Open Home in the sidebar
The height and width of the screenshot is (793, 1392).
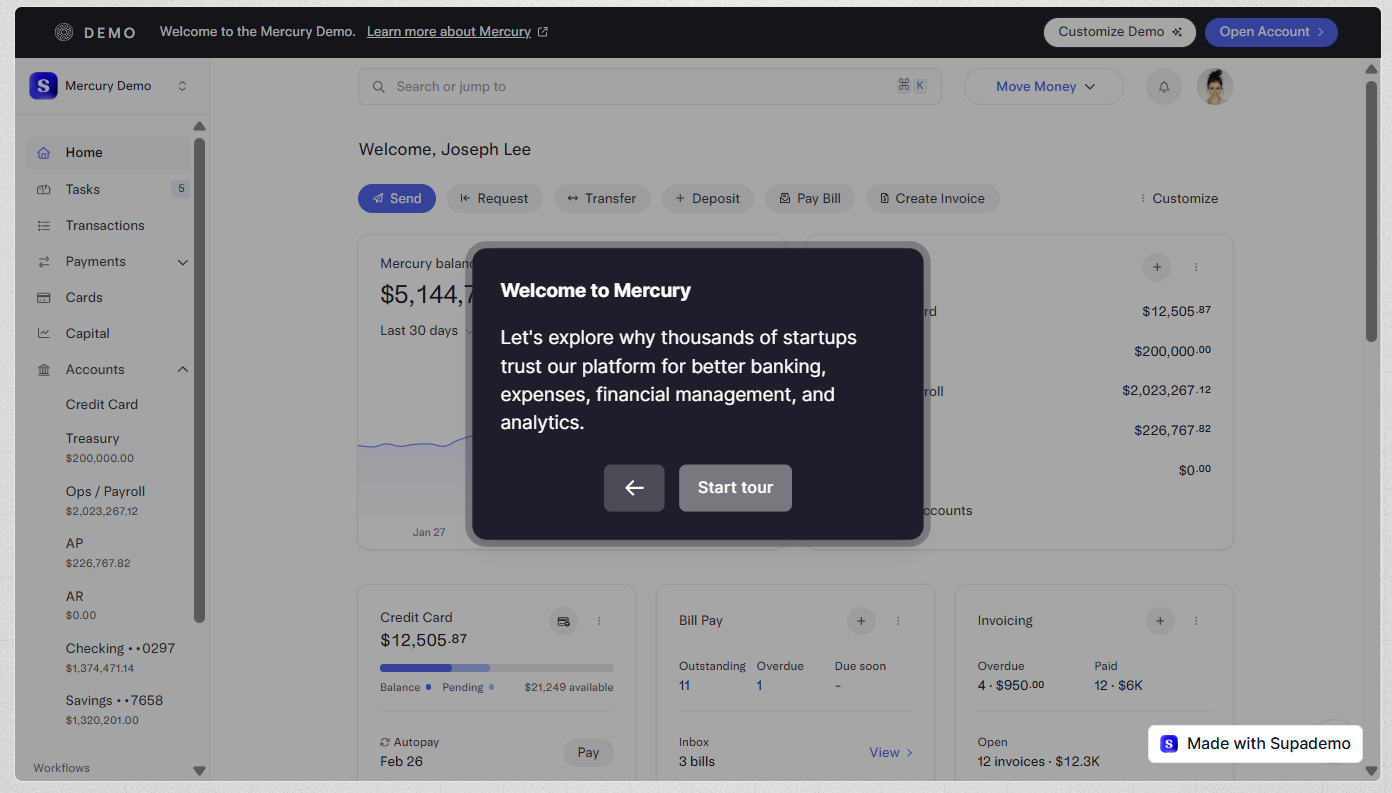point(108,153)
